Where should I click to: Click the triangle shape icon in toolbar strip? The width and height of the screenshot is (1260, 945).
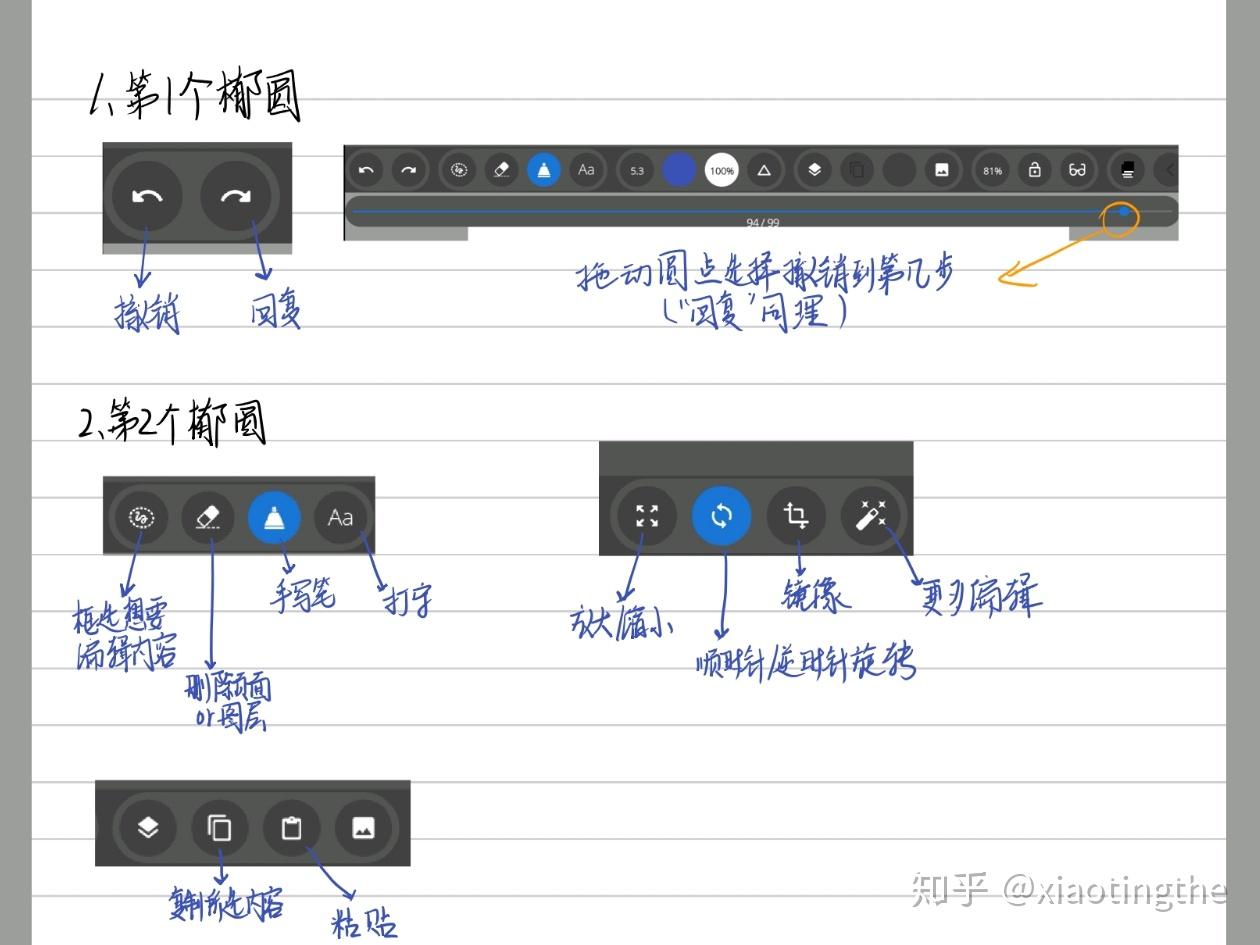(x=764, y=171)
